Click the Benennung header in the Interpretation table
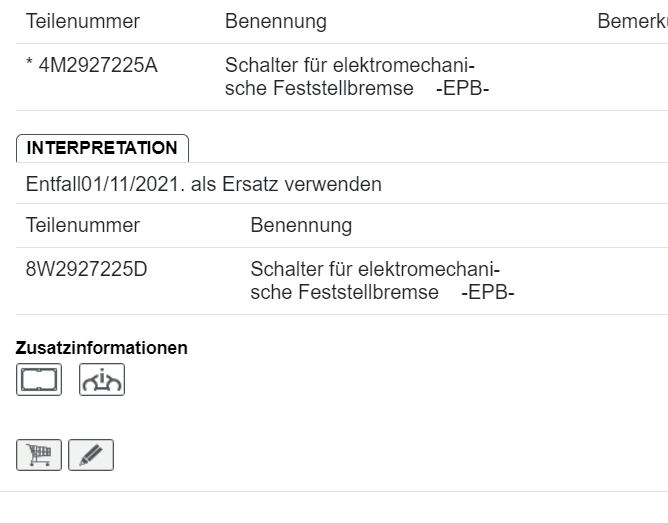This screenshot has height=523, width=668. coord(301,225)
